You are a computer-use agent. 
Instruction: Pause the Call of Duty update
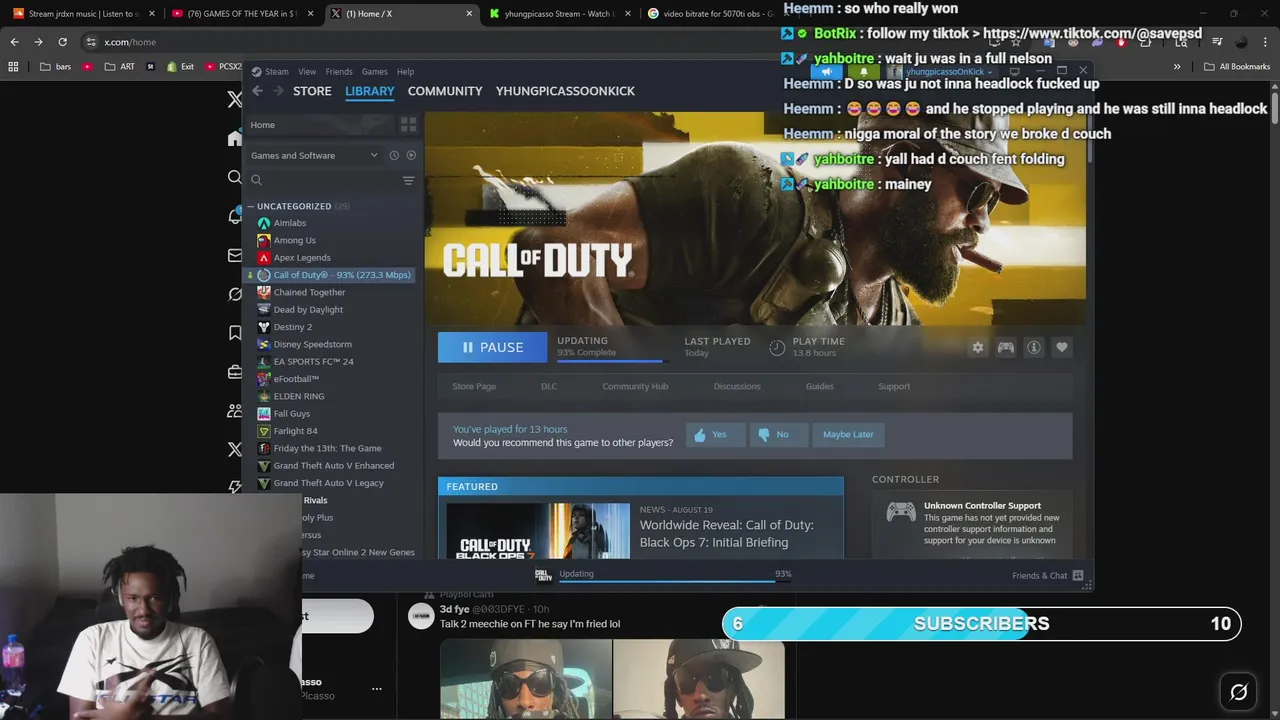click(493, 347)
